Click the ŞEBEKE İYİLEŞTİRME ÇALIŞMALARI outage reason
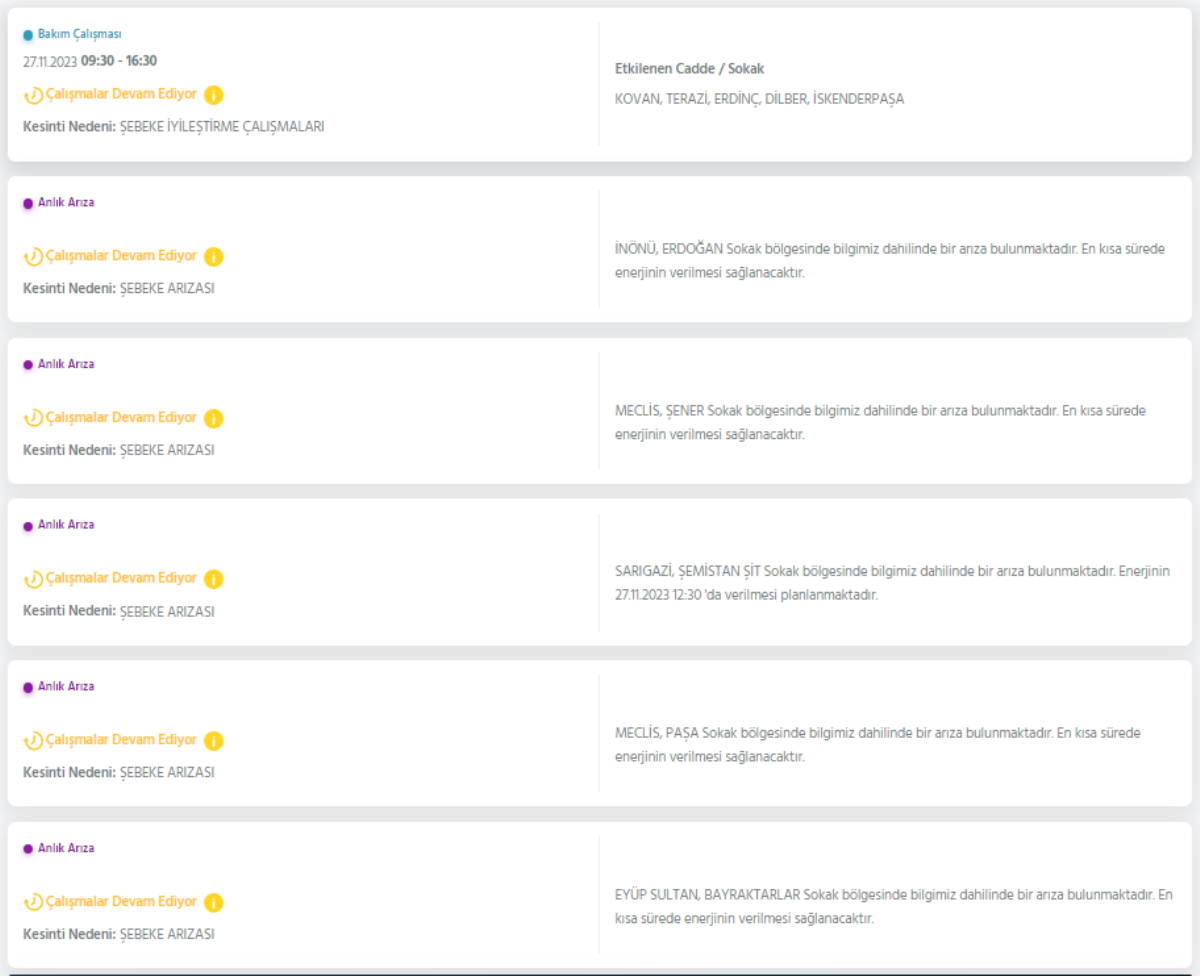This screenshot has height=976, width=1200. (222, 127)
